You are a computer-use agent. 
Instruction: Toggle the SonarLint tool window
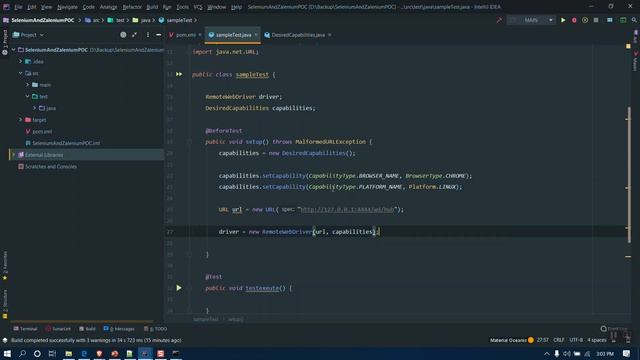coord(58,329)
